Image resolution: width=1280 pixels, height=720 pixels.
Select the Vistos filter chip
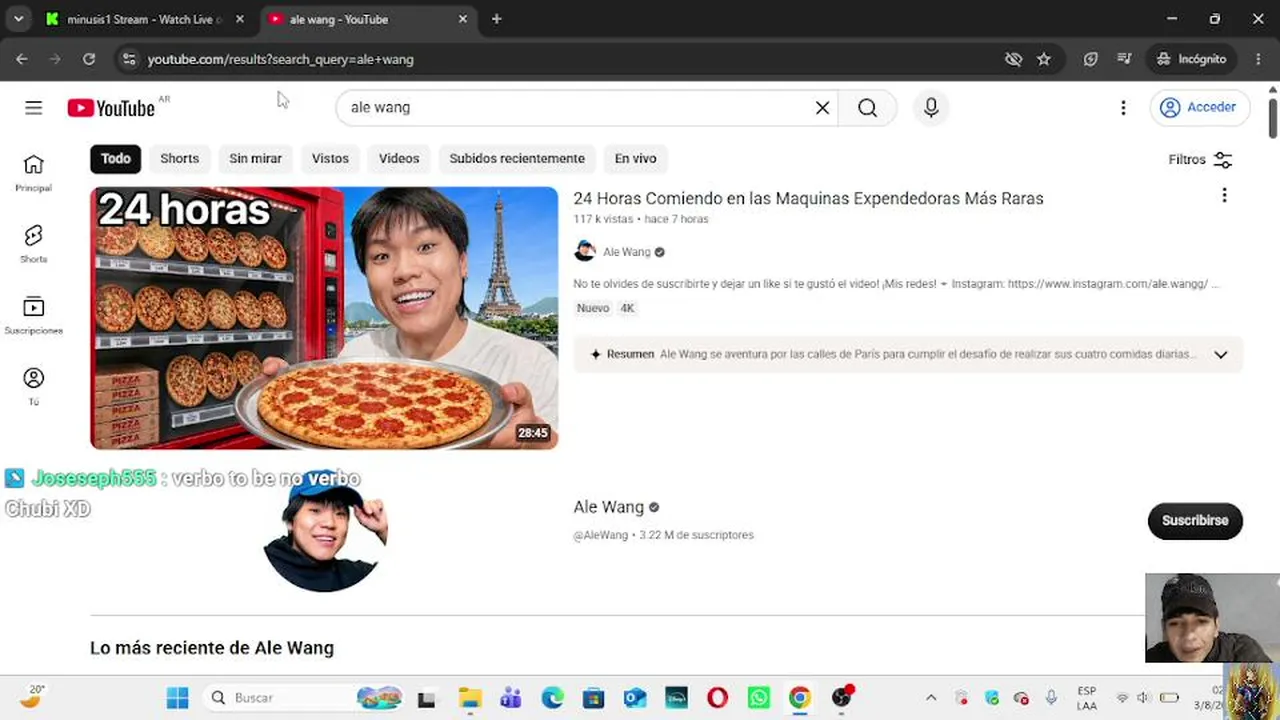330,158
